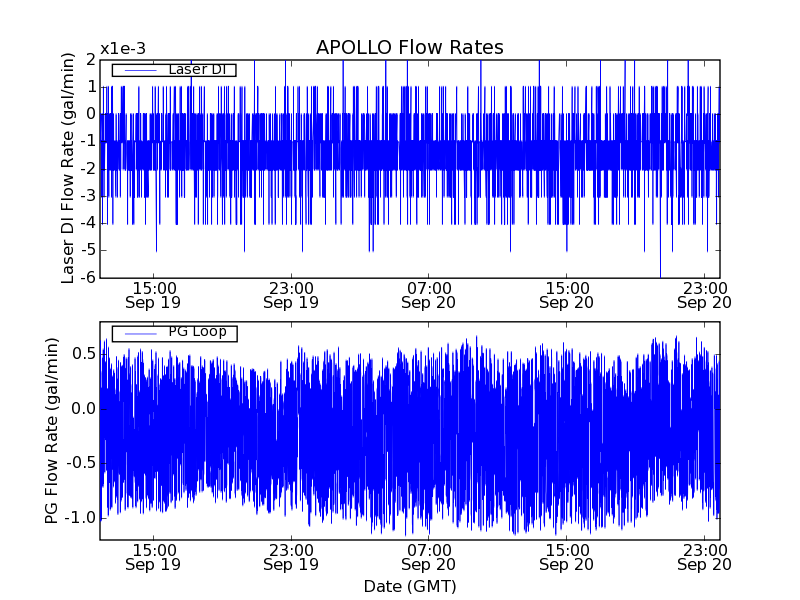Image resolution: width=800 pixels, height=600 pixels.
Task: Click the "0.5" tick on PG axis
Action: [x=84, y=354]
